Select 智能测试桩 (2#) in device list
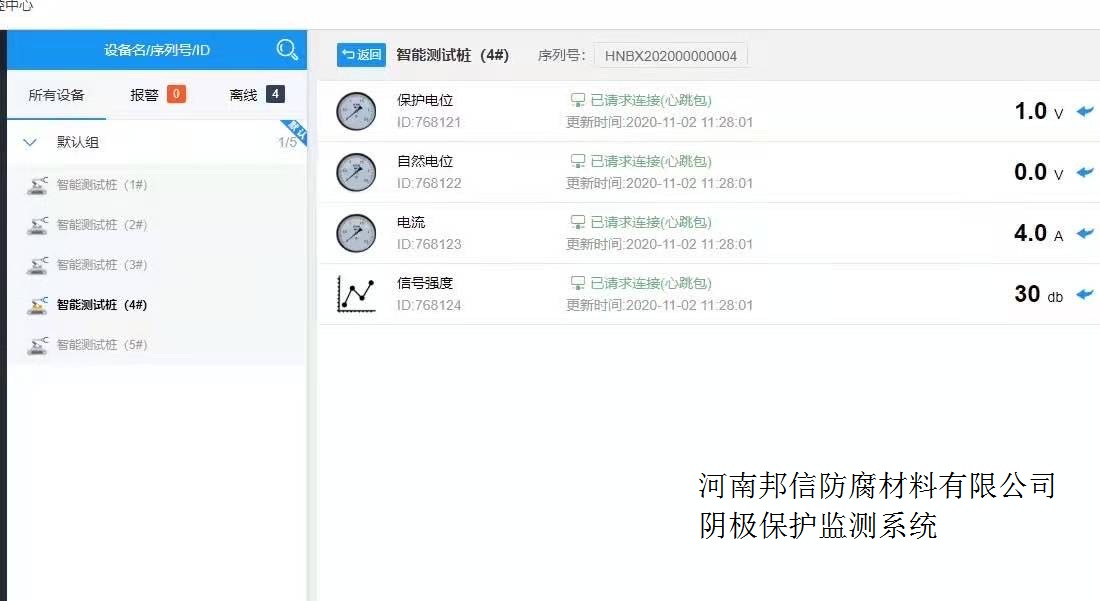1100x601 pixels. coord(101,225)
